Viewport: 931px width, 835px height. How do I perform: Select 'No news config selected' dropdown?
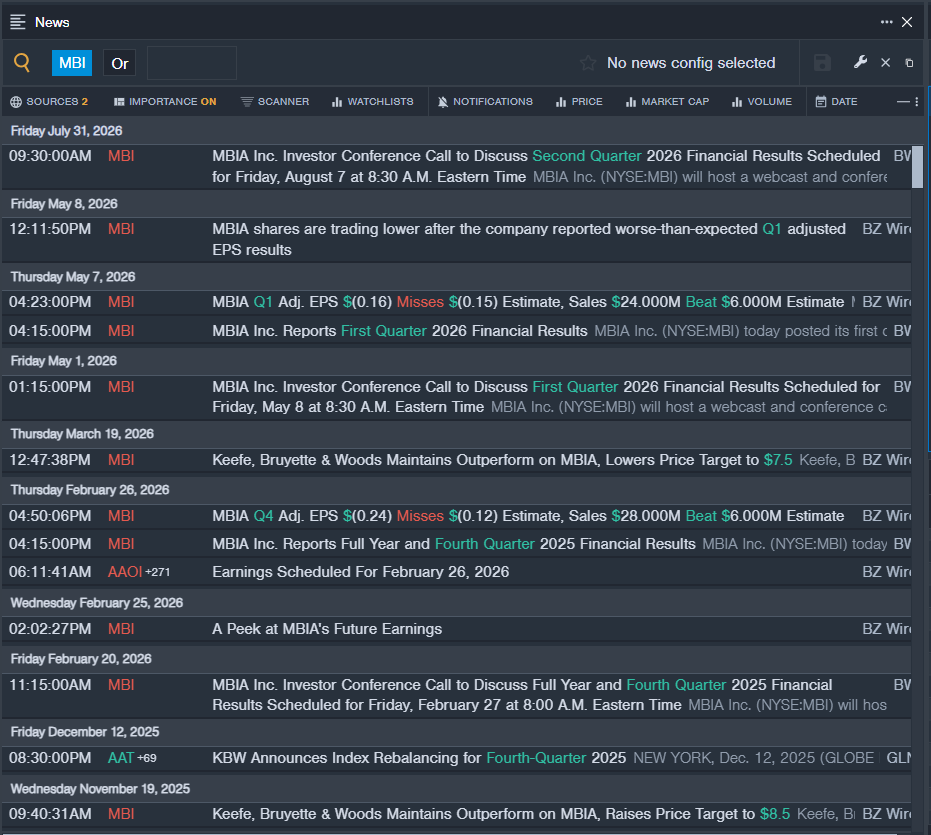691,63
